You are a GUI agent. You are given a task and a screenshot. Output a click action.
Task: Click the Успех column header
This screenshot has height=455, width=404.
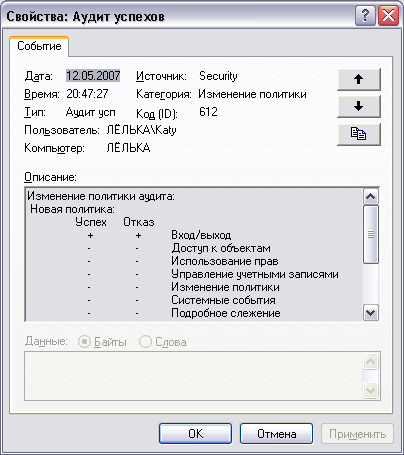pos(91,222)
